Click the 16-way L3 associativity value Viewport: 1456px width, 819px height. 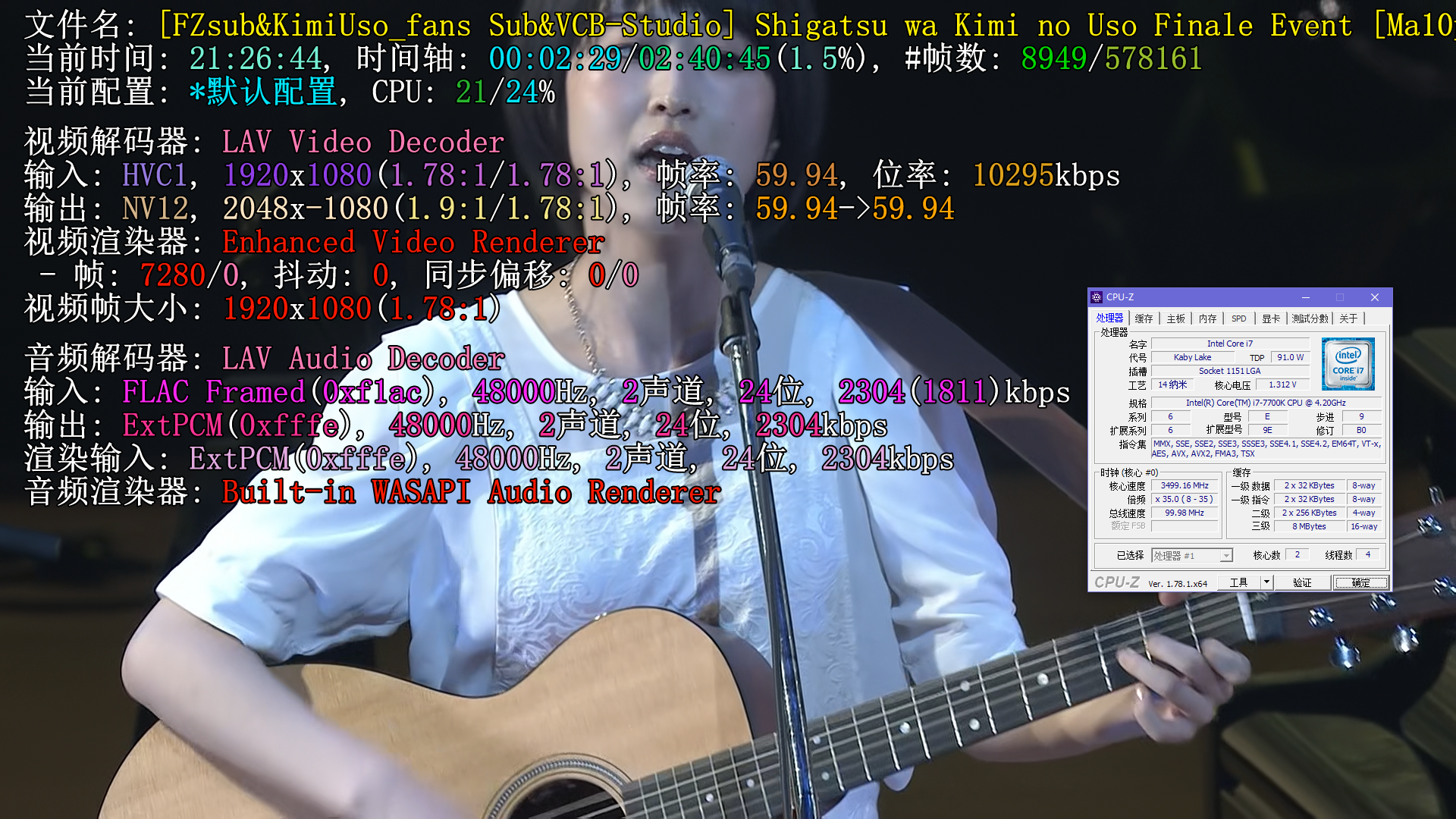1364,526
